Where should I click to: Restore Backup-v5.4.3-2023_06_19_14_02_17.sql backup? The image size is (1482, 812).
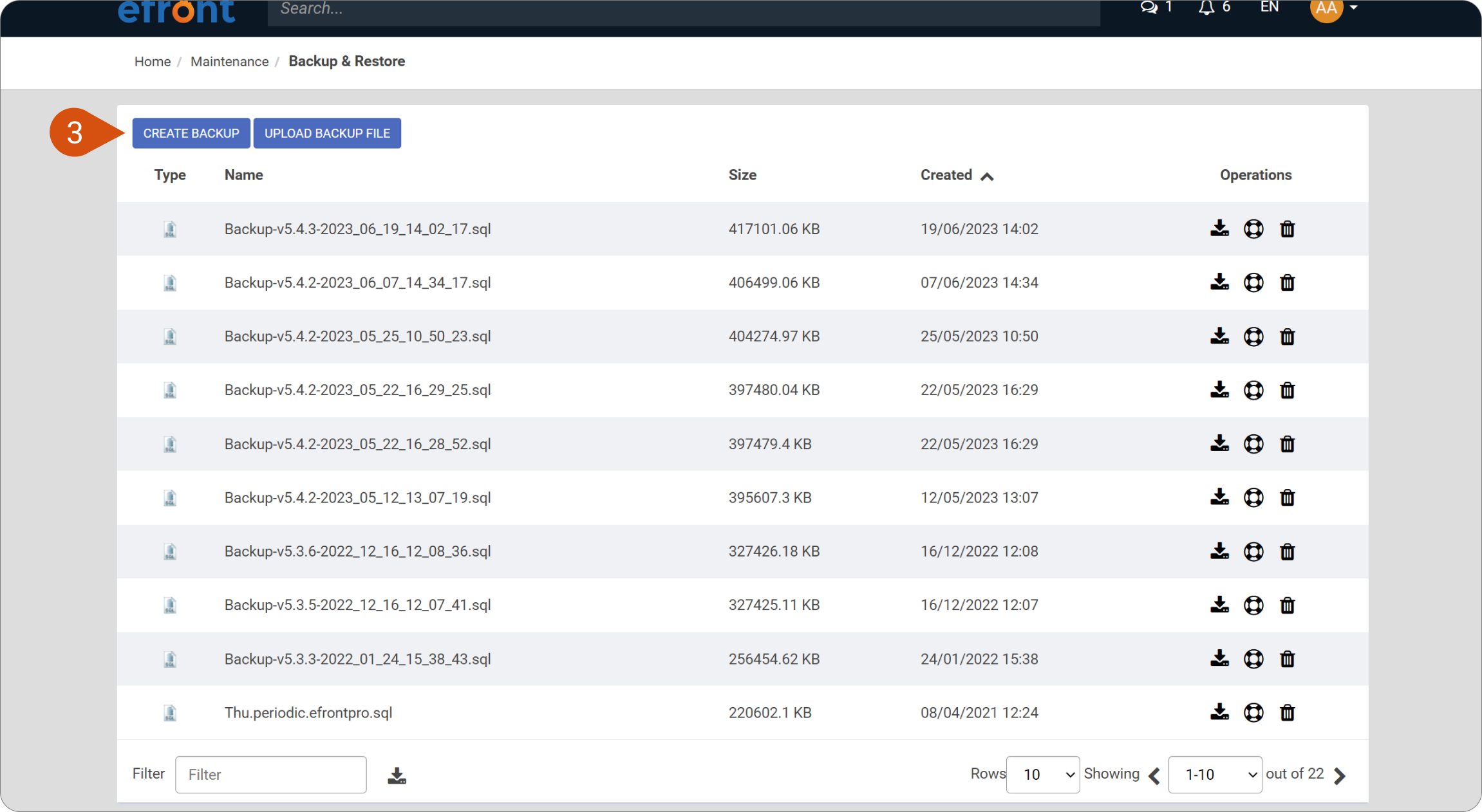pos(1253,228)
